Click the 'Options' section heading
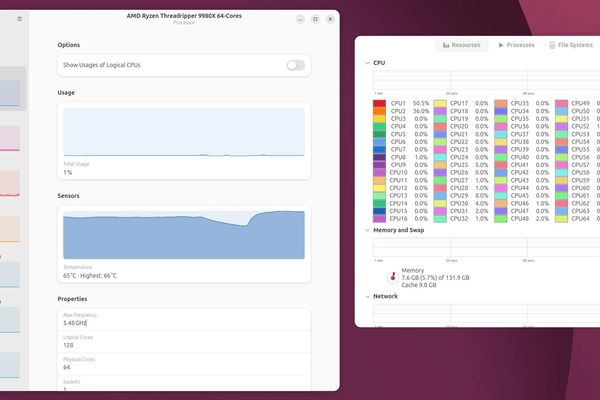The height and width of the screenshot is (400, 600). coord(69,45)
